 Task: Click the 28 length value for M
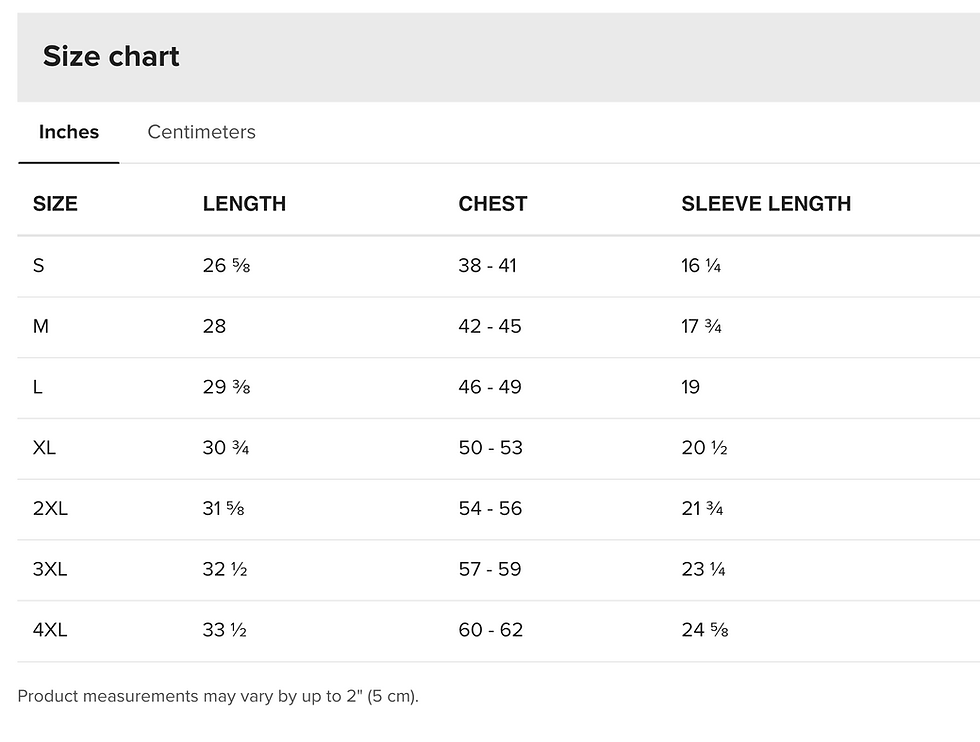coord(214,326)
